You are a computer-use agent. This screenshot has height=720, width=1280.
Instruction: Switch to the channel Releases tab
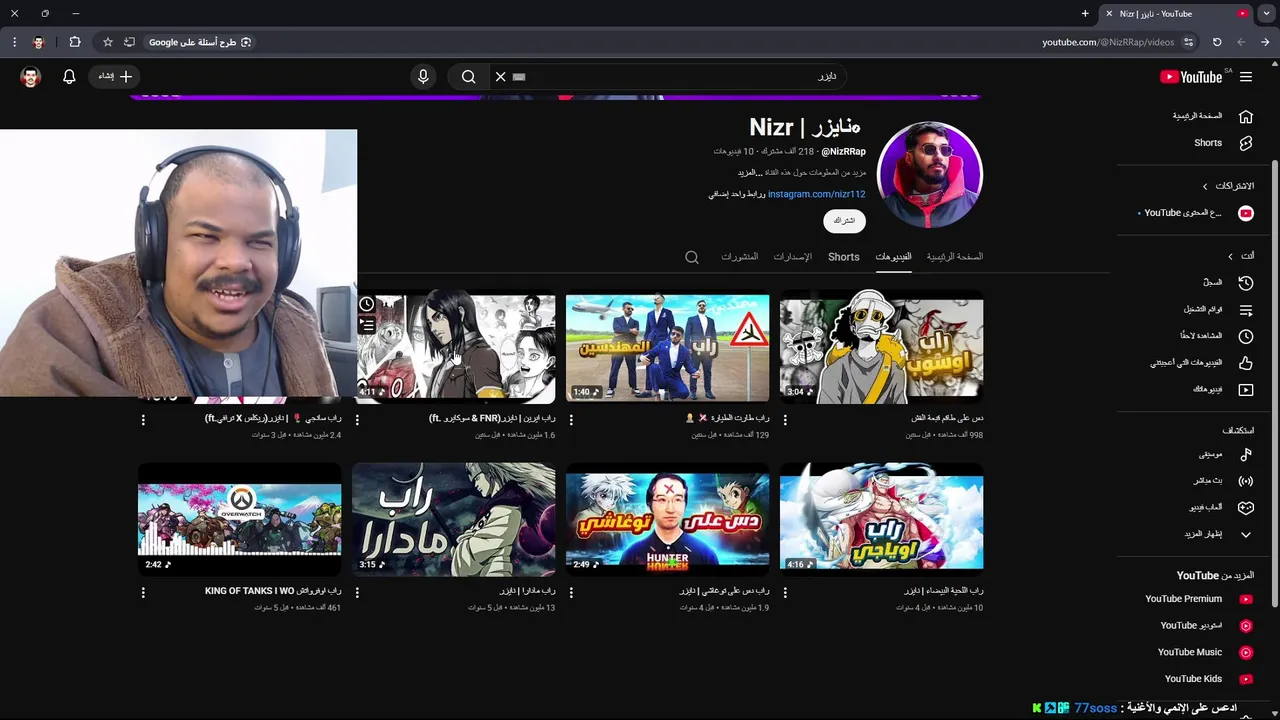coord(793,257)
